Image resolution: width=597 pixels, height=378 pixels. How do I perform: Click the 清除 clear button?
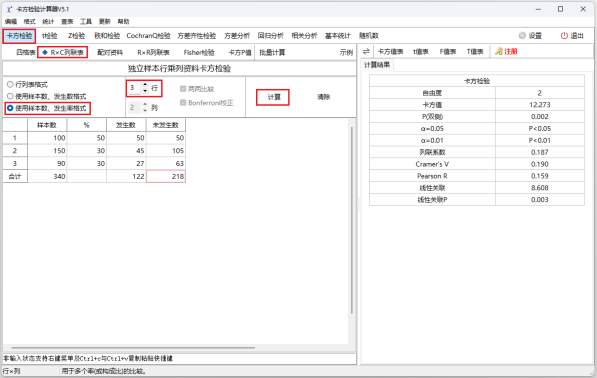pyautogui.click(x=324, y=97)
